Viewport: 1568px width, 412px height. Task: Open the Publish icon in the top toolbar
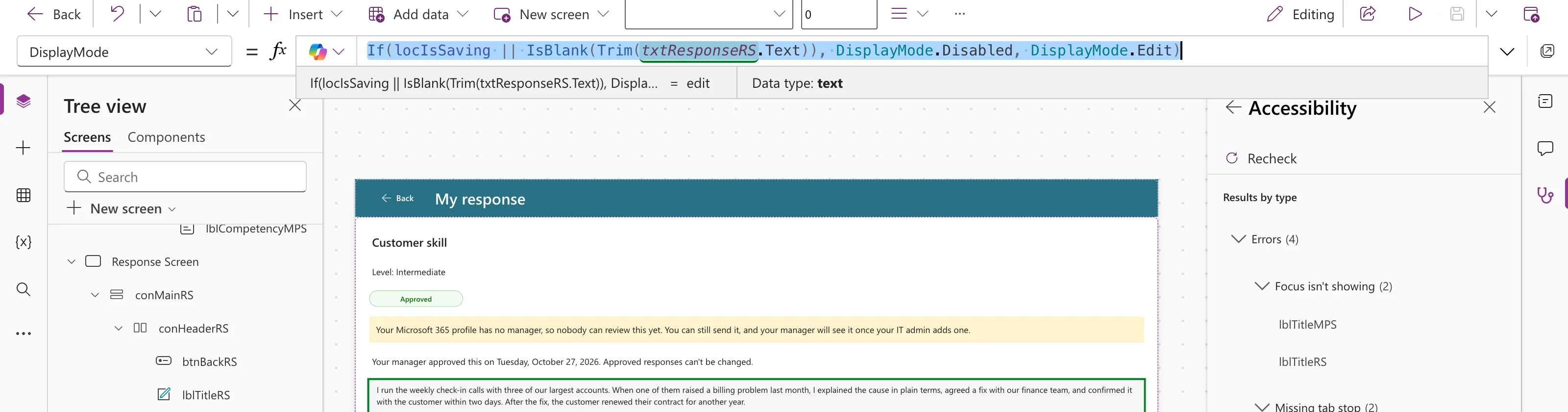(x=1531, y=14)
